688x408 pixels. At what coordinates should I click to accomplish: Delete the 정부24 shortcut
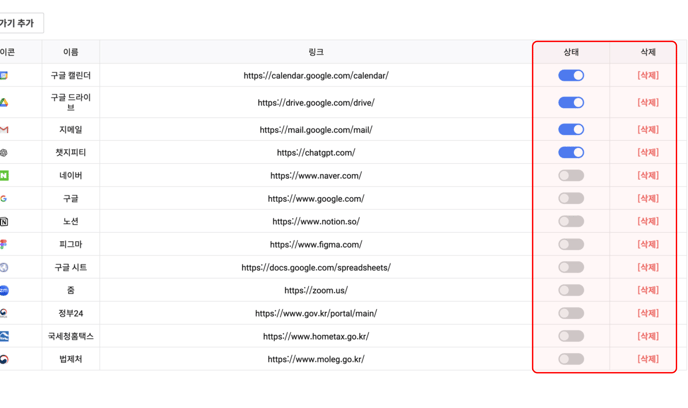click(x=648, y=313)
